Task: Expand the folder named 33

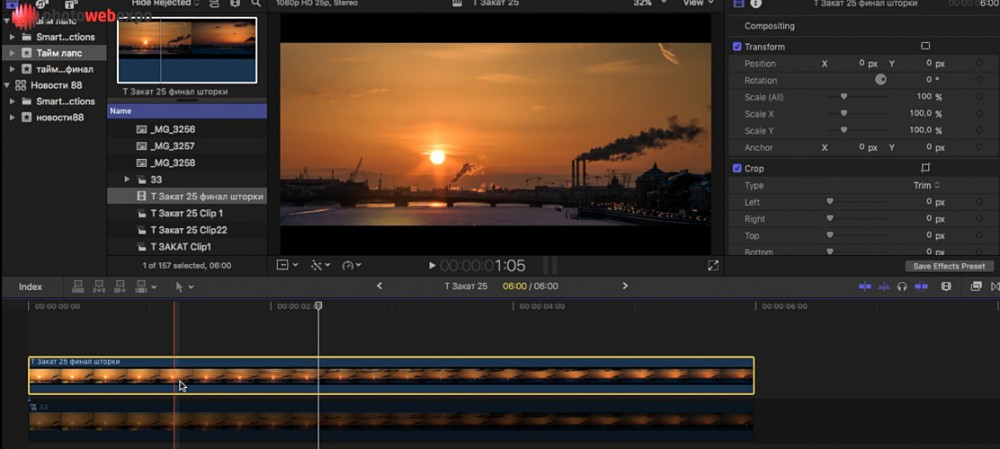Action: 127,179
